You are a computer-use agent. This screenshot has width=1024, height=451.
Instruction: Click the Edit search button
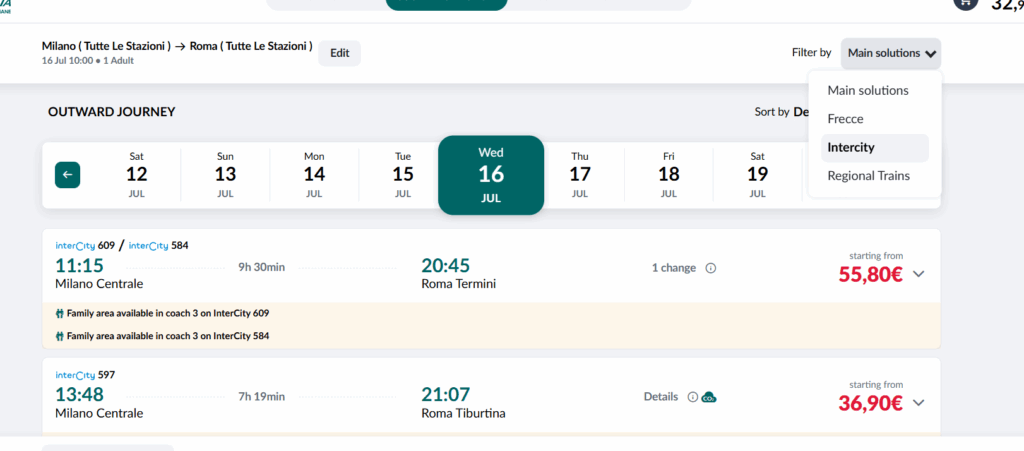340,54
